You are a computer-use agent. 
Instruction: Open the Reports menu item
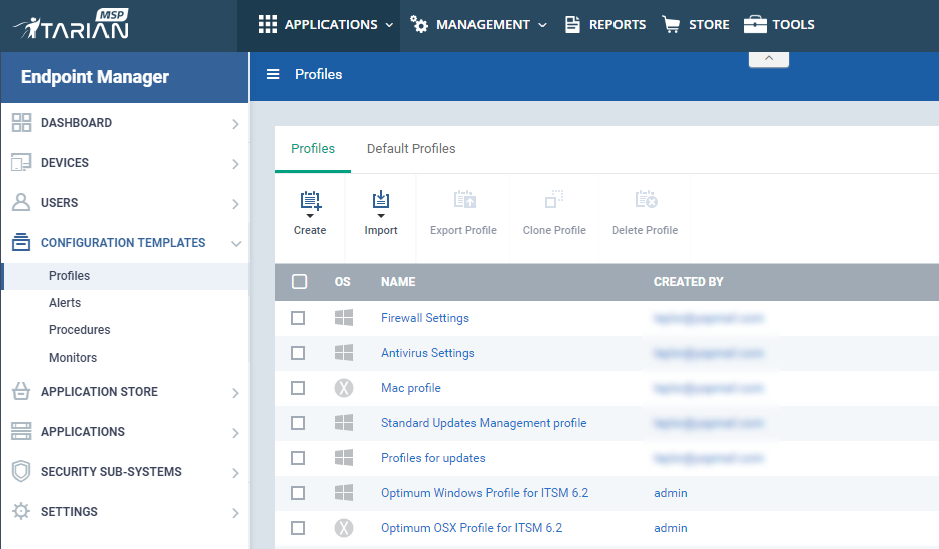[605, 25]
